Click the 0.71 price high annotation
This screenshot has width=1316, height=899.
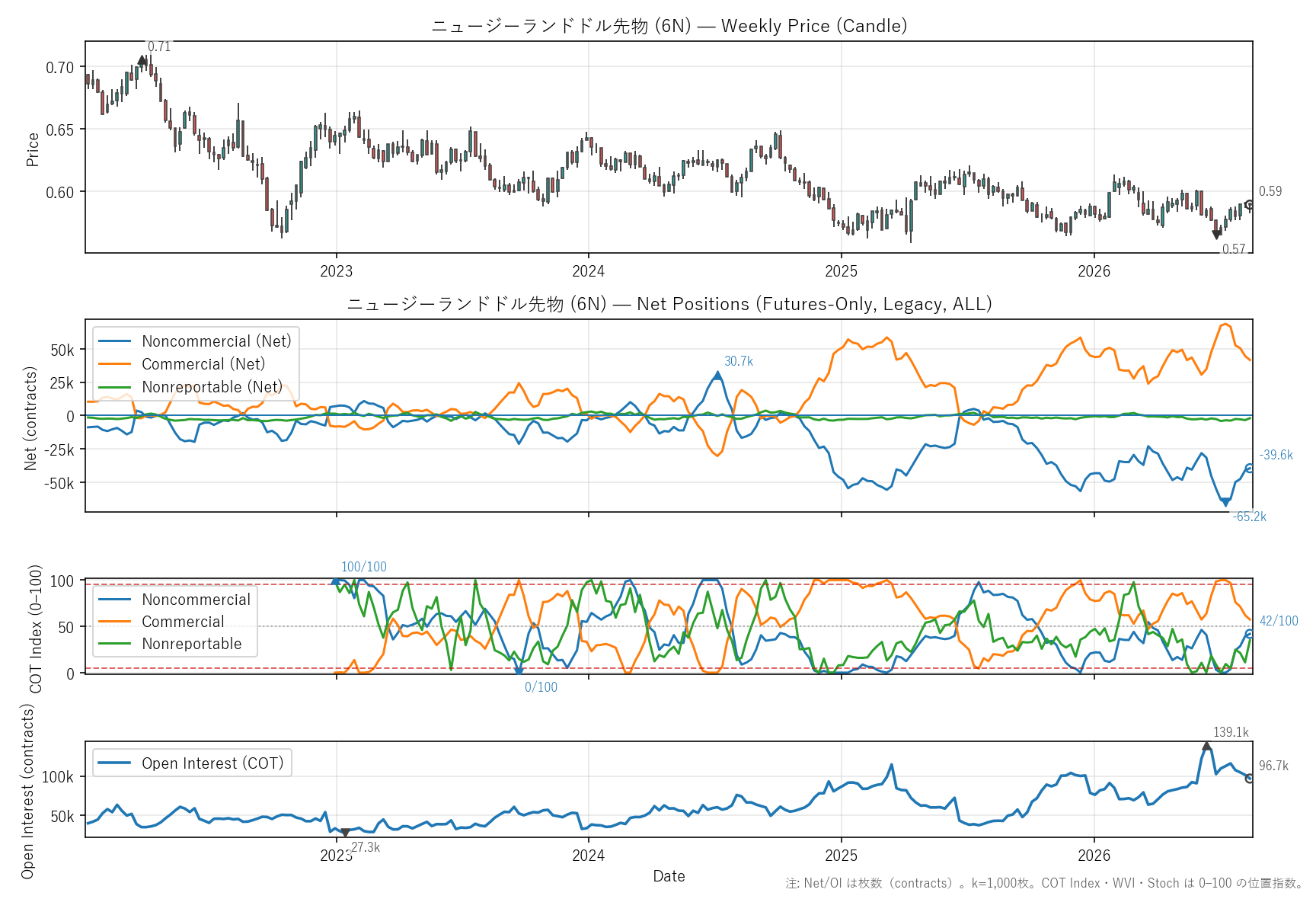(x=159, y=46)
